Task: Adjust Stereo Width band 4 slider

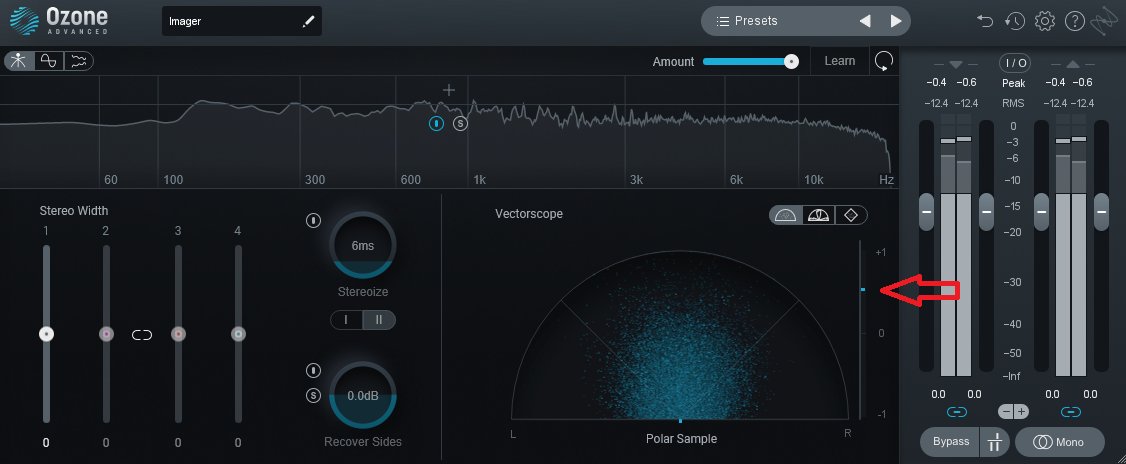Action: 238,334
